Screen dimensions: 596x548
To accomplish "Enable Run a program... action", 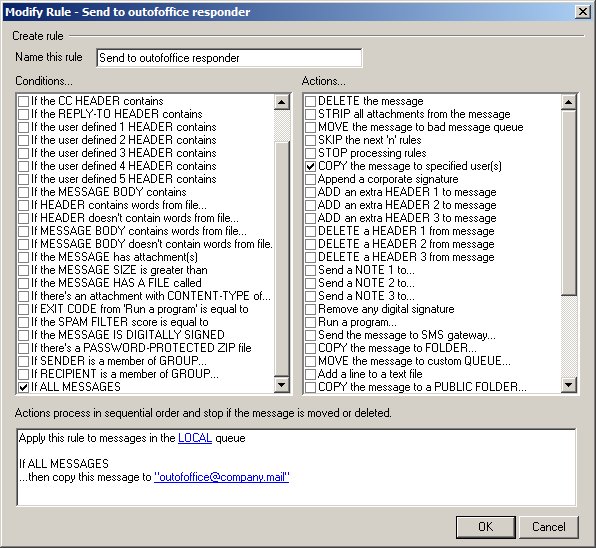I will pyautogui.click(x=311, y=322).
